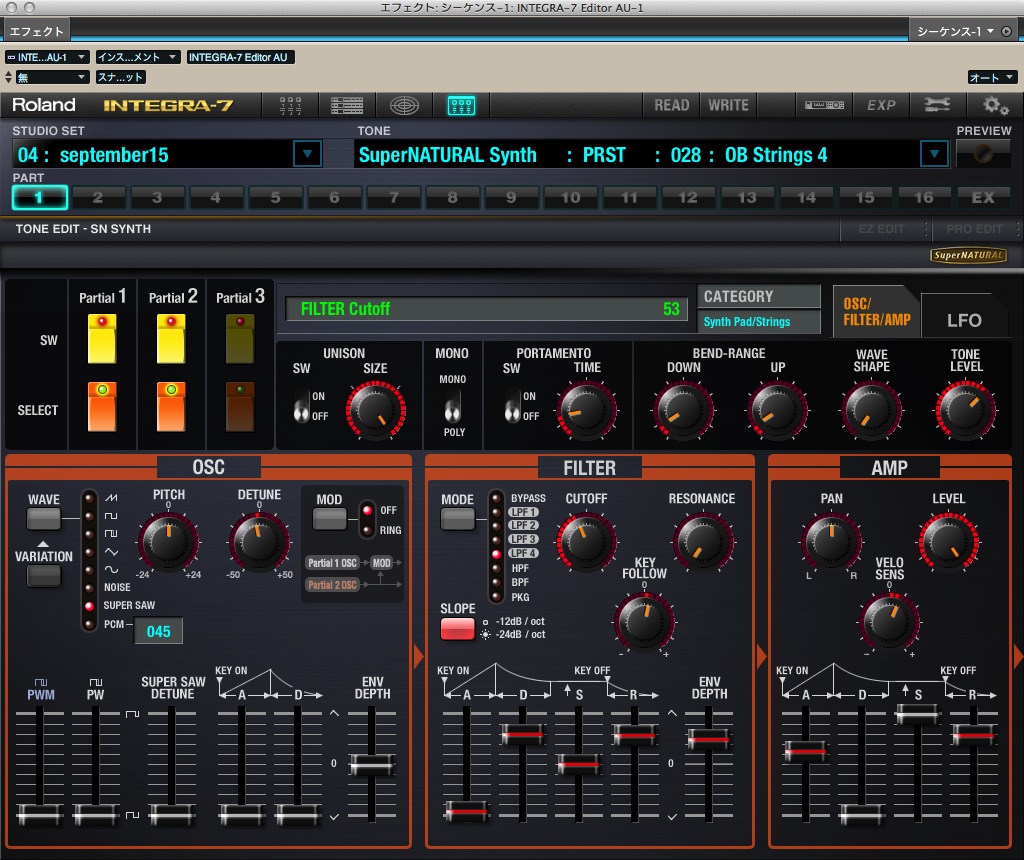Open the settings gear icon
The width and height of the screenshot is (1024, 860).
click(995, 105)
